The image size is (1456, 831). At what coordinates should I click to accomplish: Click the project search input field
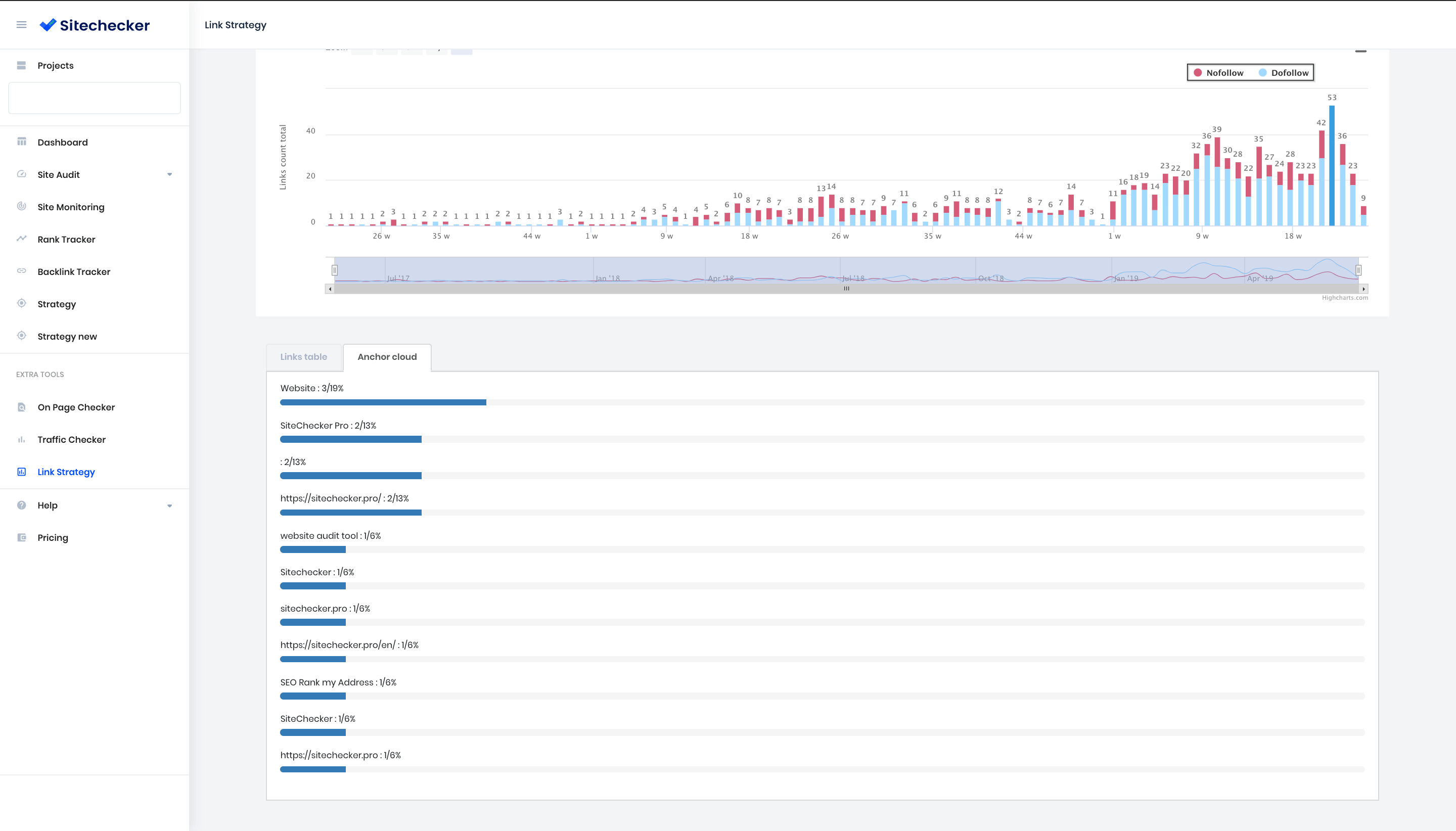coord(95,98)
